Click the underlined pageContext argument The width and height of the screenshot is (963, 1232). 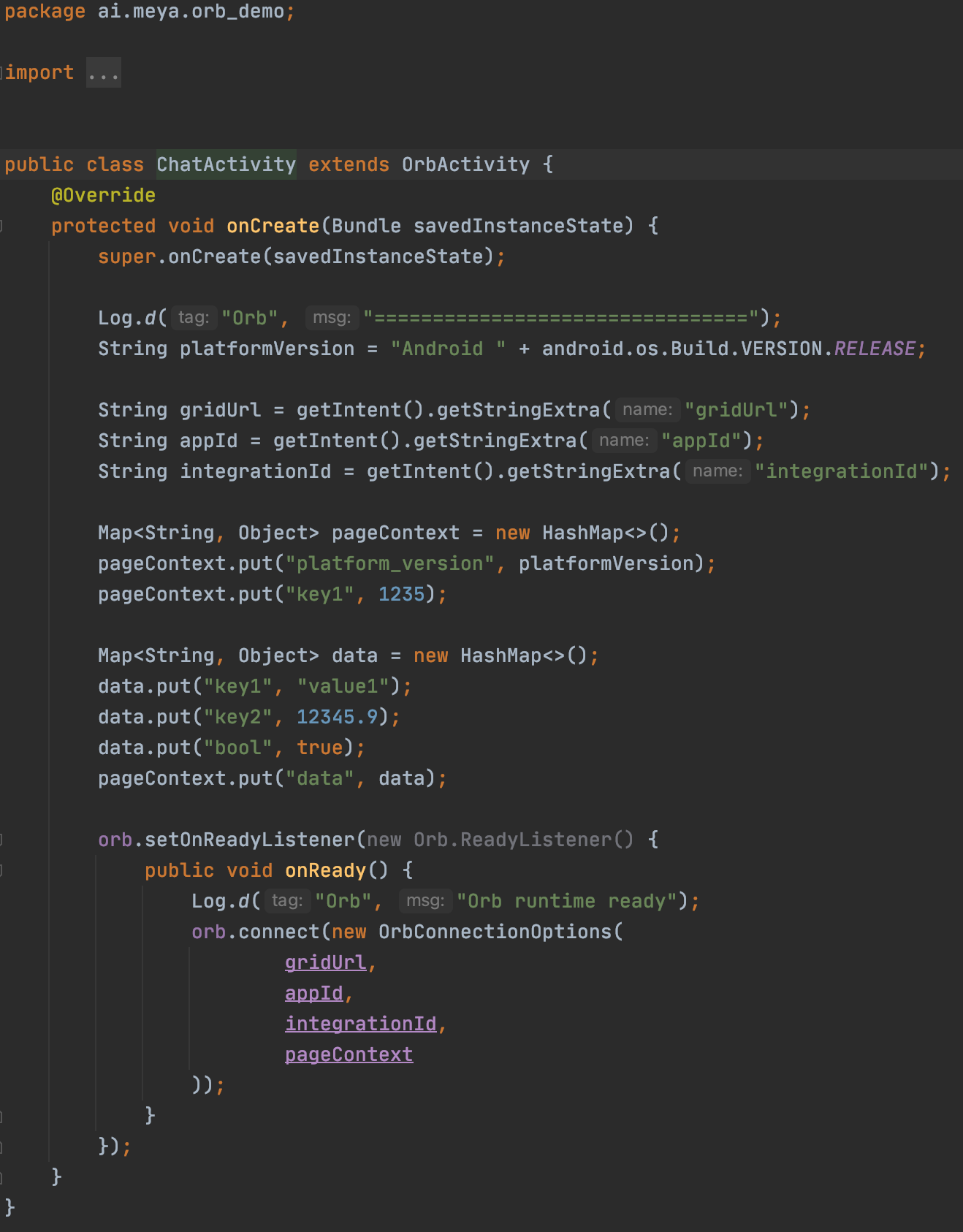click(349, 1054)
